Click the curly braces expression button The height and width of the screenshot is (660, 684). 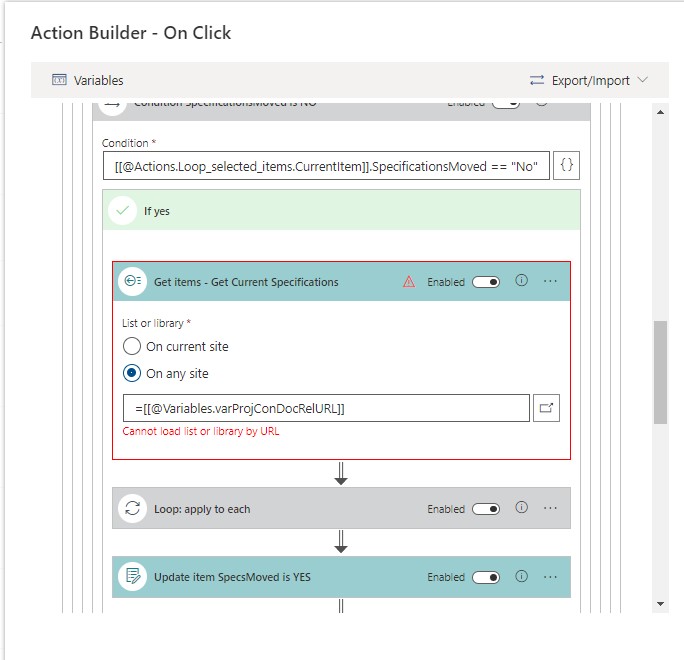[566, 166]
